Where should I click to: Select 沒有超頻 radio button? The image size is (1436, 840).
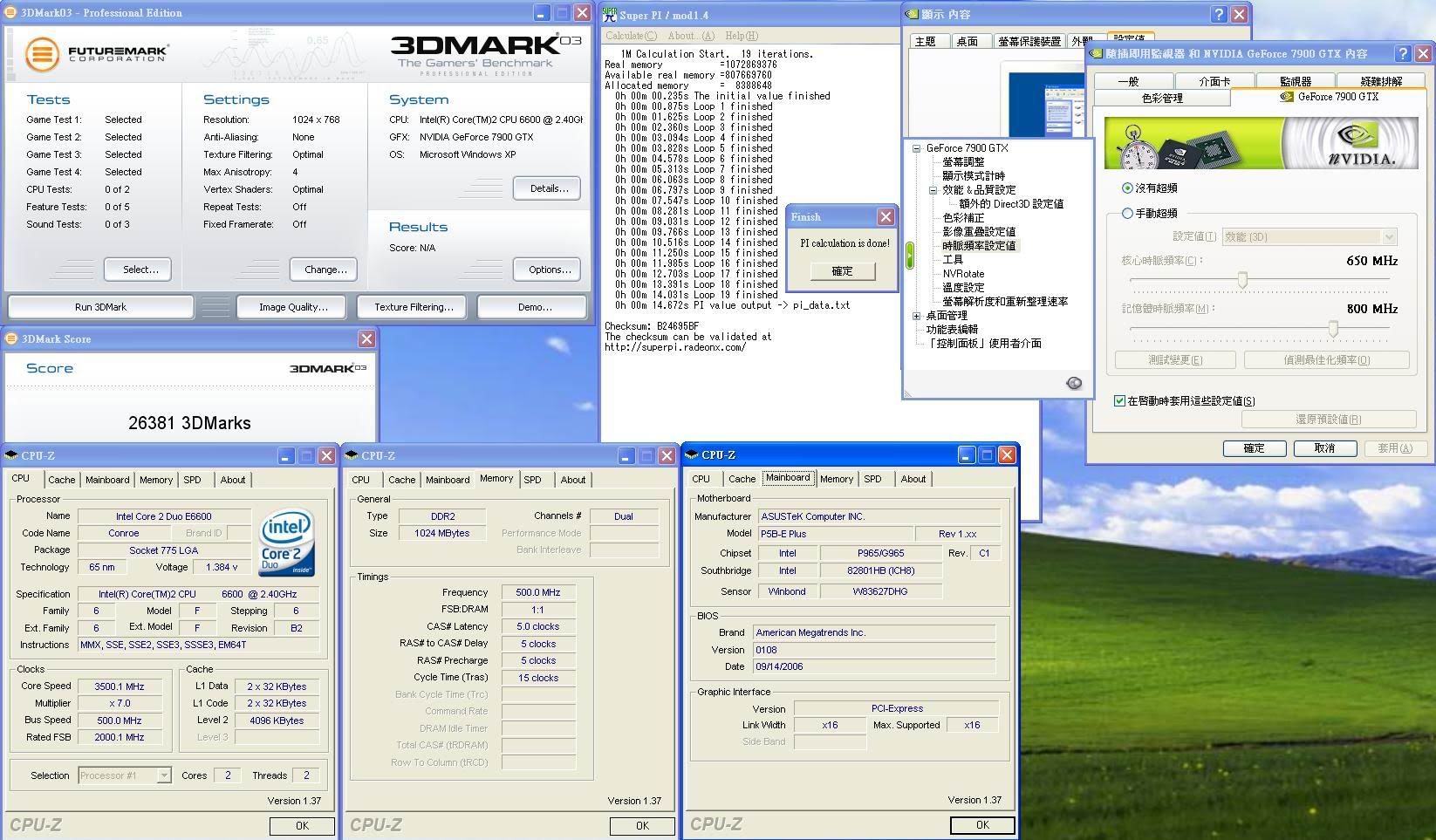pyautogui.click(x=1127, y=188)
